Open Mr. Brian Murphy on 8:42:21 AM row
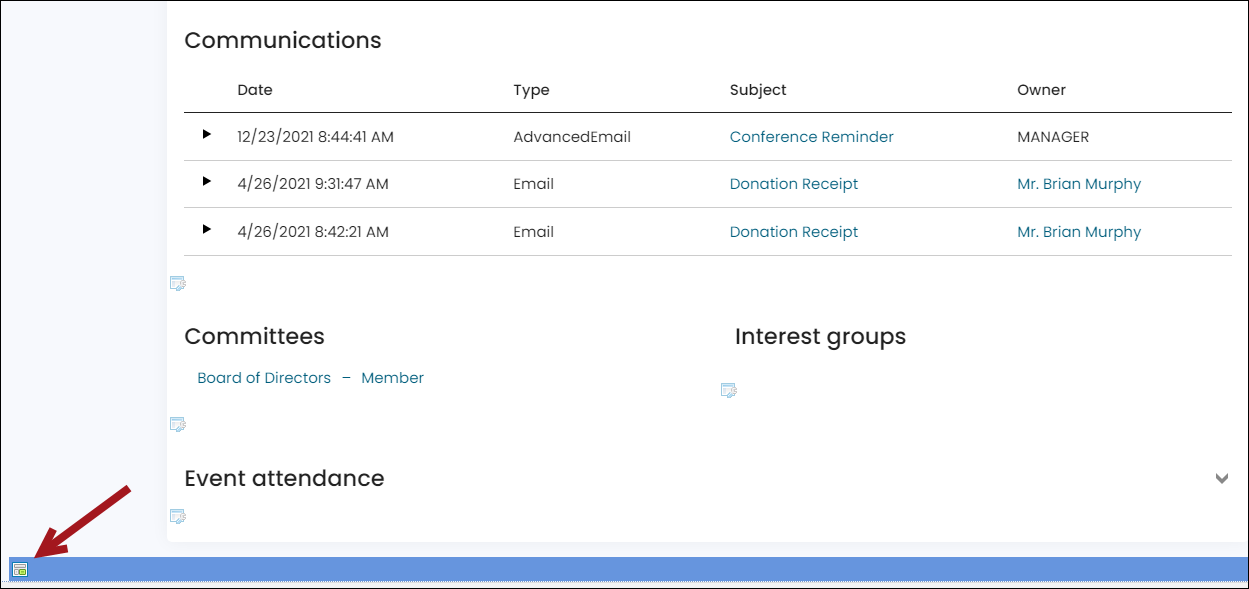1249x589 pixels. [x=1078, y=232]
